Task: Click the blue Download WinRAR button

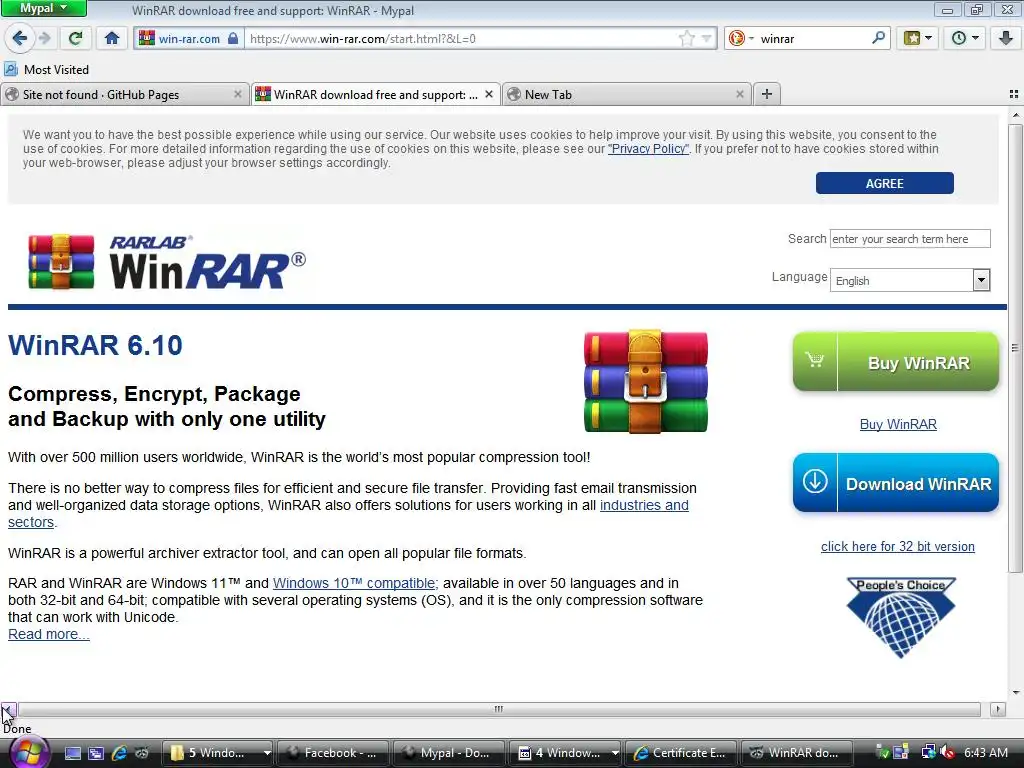Action: (895, 483)
